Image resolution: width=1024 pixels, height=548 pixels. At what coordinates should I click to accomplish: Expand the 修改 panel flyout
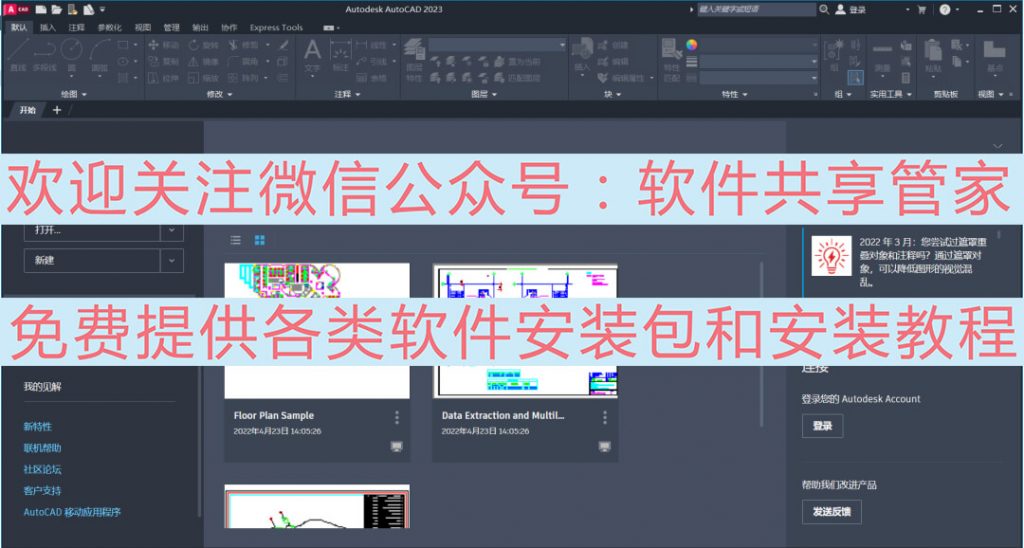coord(219,94)
